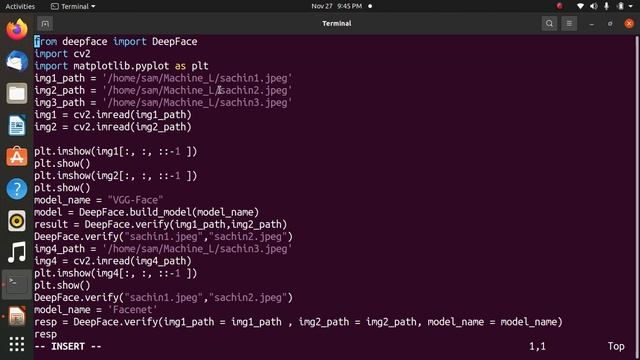
Task: Open Firefox from the dock
Action: coord(17,29)
